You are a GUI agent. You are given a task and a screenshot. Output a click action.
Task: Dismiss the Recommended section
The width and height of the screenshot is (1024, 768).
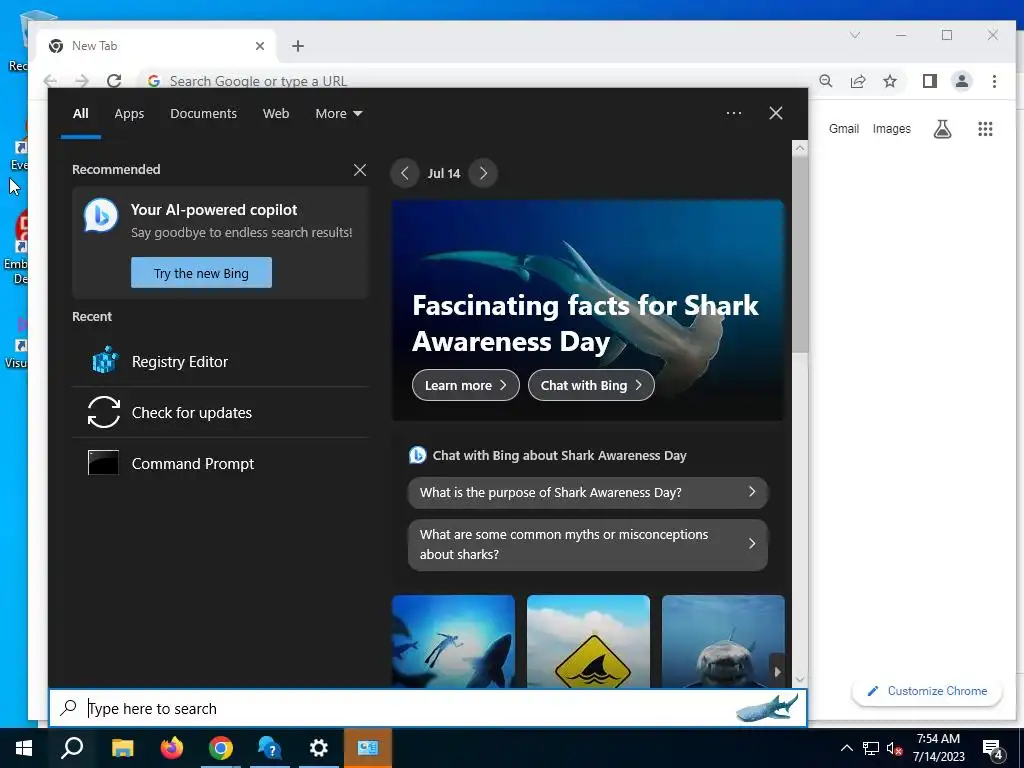(360, 170)
